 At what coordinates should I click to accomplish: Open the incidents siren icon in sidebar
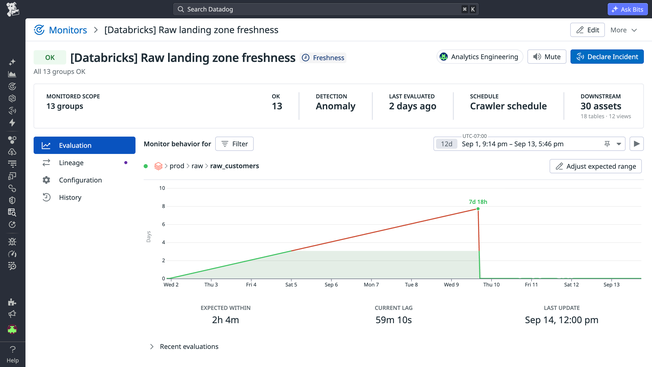pos(12,111)
